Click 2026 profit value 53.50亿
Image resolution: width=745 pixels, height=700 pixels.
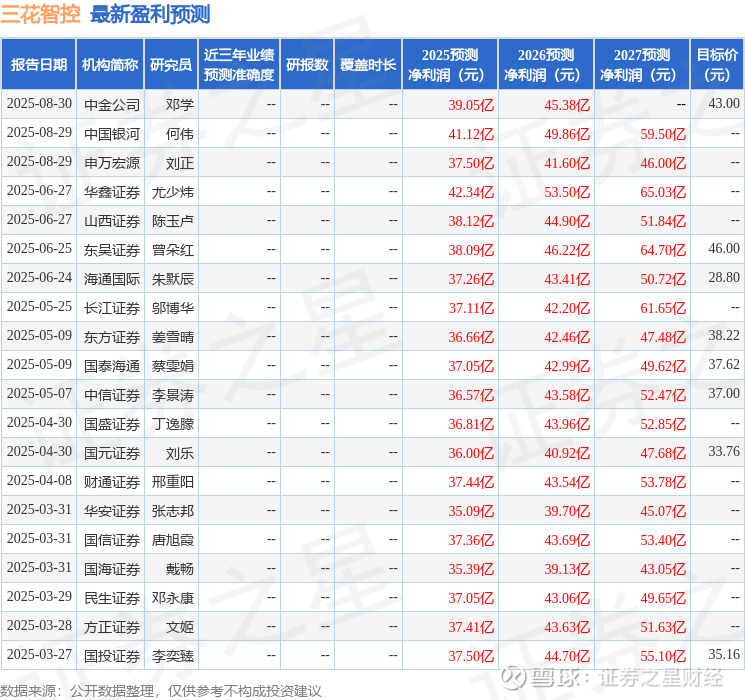567,192
